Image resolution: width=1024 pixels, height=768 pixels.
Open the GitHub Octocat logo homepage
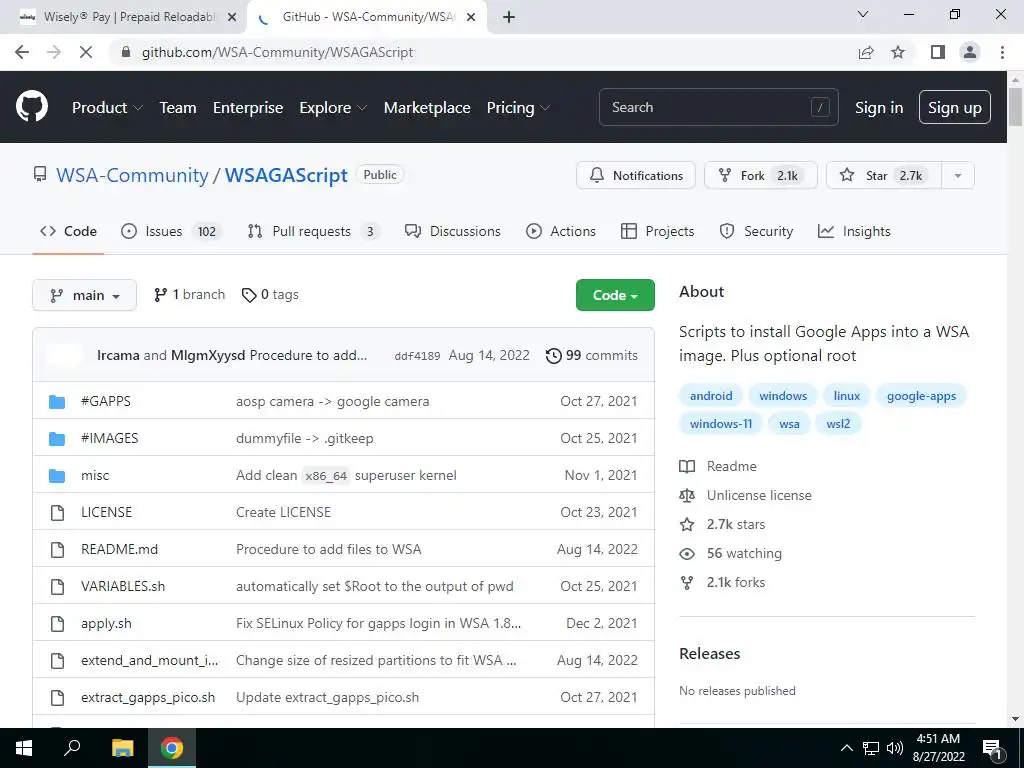[32, 107]
